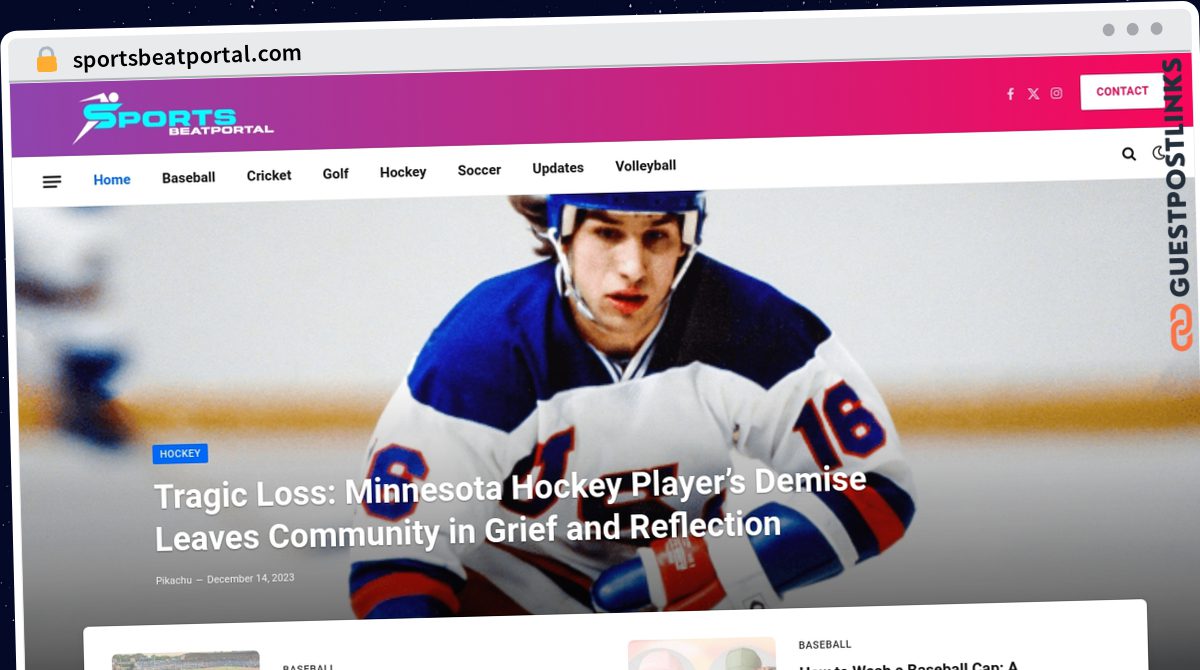
Task: Select Hockey in the navigation bar
Action: [403, 172]
